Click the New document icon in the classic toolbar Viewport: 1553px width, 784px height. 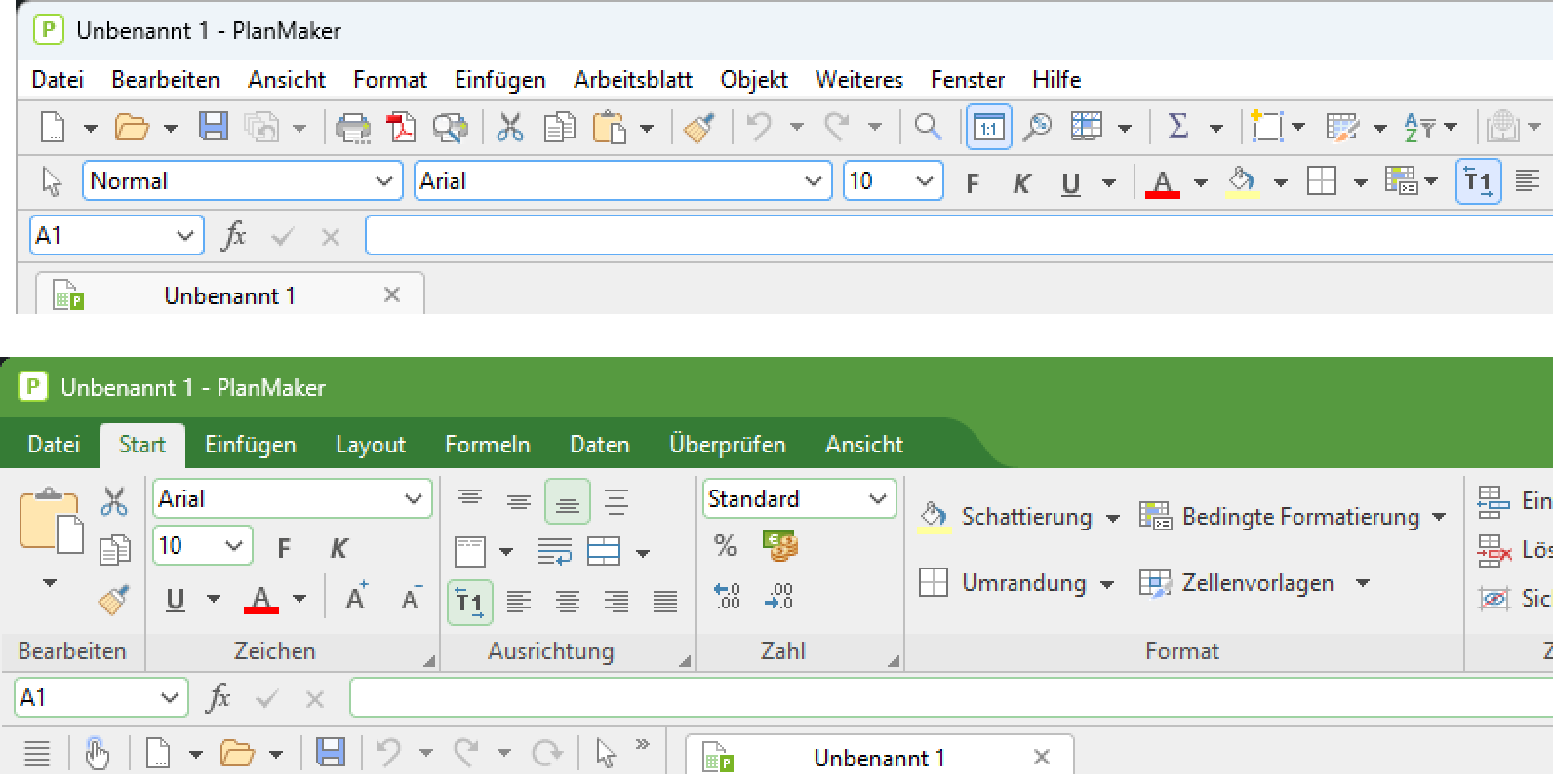53,127
